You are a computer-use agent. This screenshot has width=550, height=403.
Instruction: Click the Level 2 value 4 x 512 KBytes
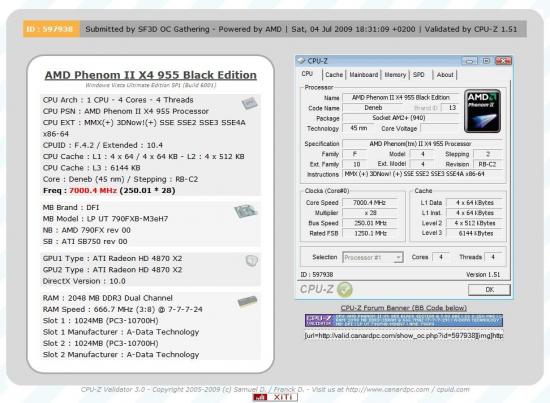(x=475, y=223)
